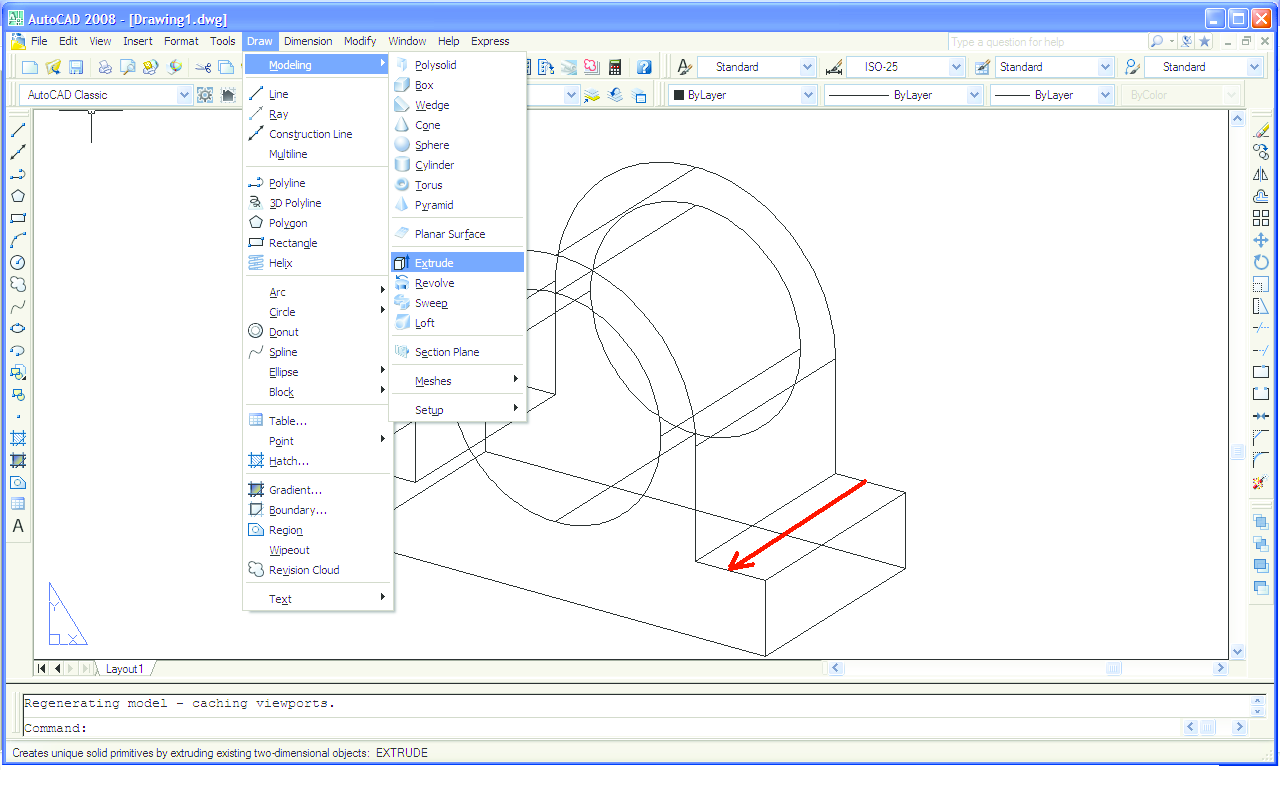This screenshot has width=1280, height=800.
Task: Click the Workspace Settings gear icon
Action: pyautogui.click(x=205, y=95)
